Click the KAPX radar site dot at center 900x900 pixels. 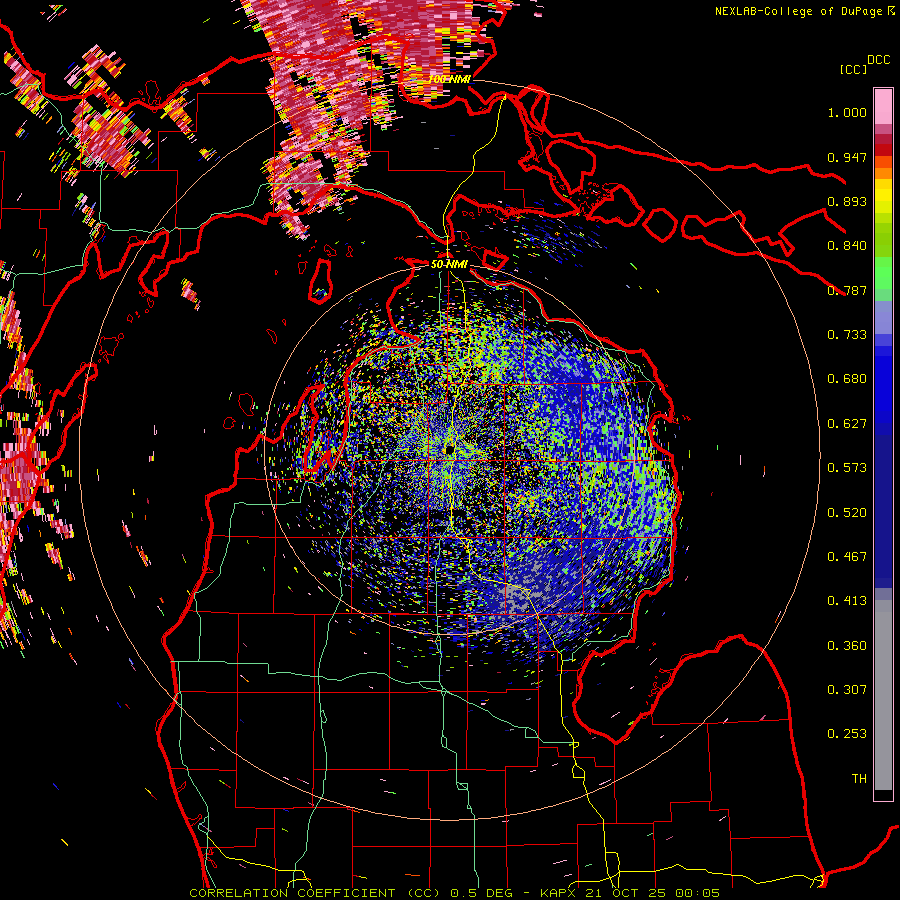tap(449, 449)
